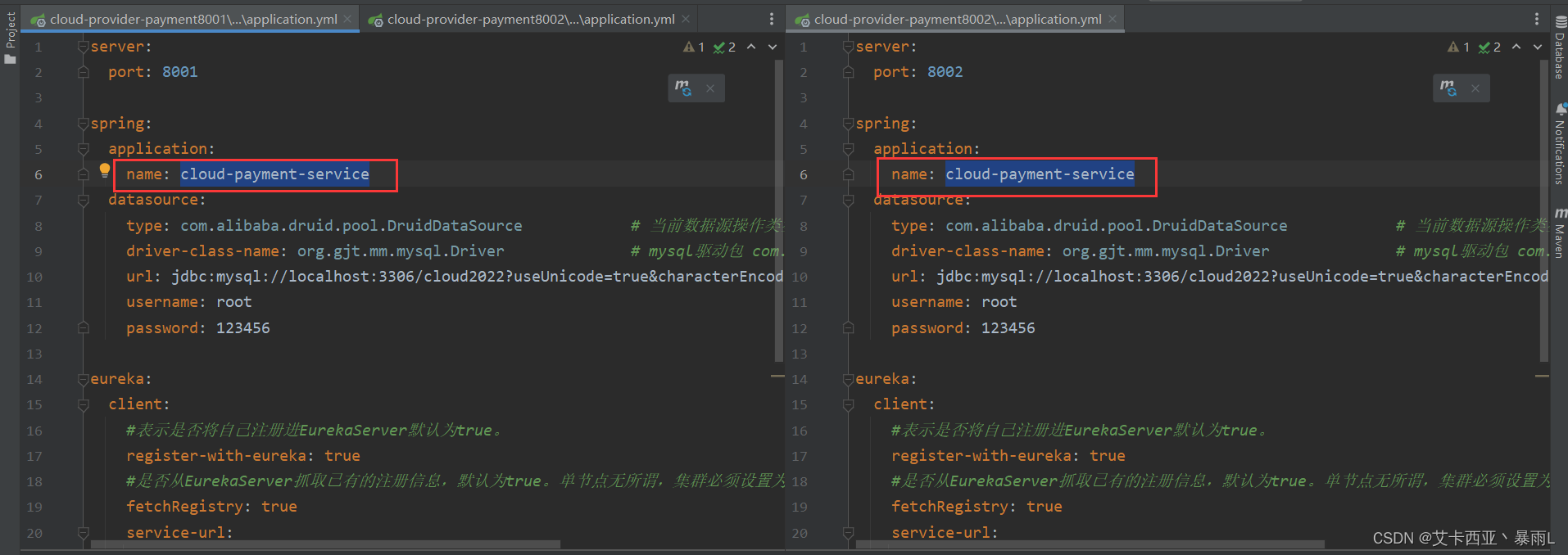Collapse the server block in port 8001 file
This screenshot has width=1568, height=555.
click(x=83, y=47)
